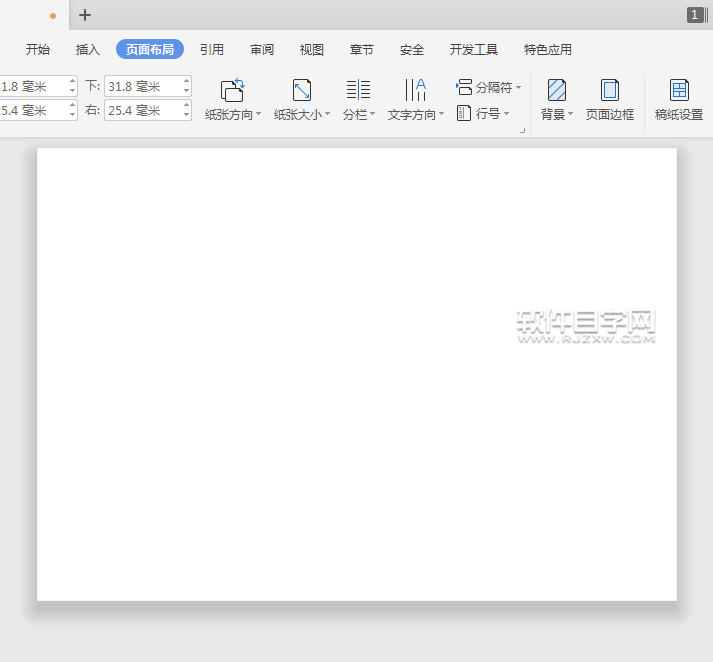The image size is (713, 662).
Task: Switch to the 开始 tab
Action: pyautogui.click(x=38, y=49)
